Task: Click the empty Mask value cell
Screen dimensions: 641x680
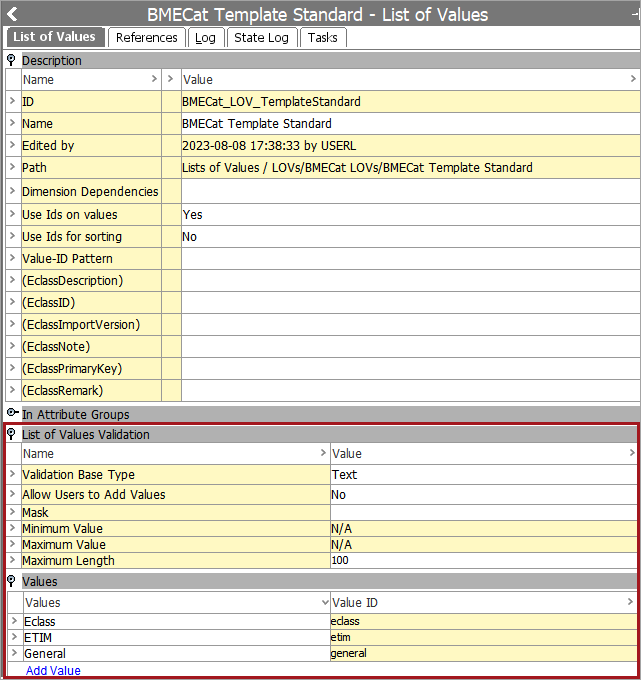Action: pyautogui.click(x=482, y=512)
